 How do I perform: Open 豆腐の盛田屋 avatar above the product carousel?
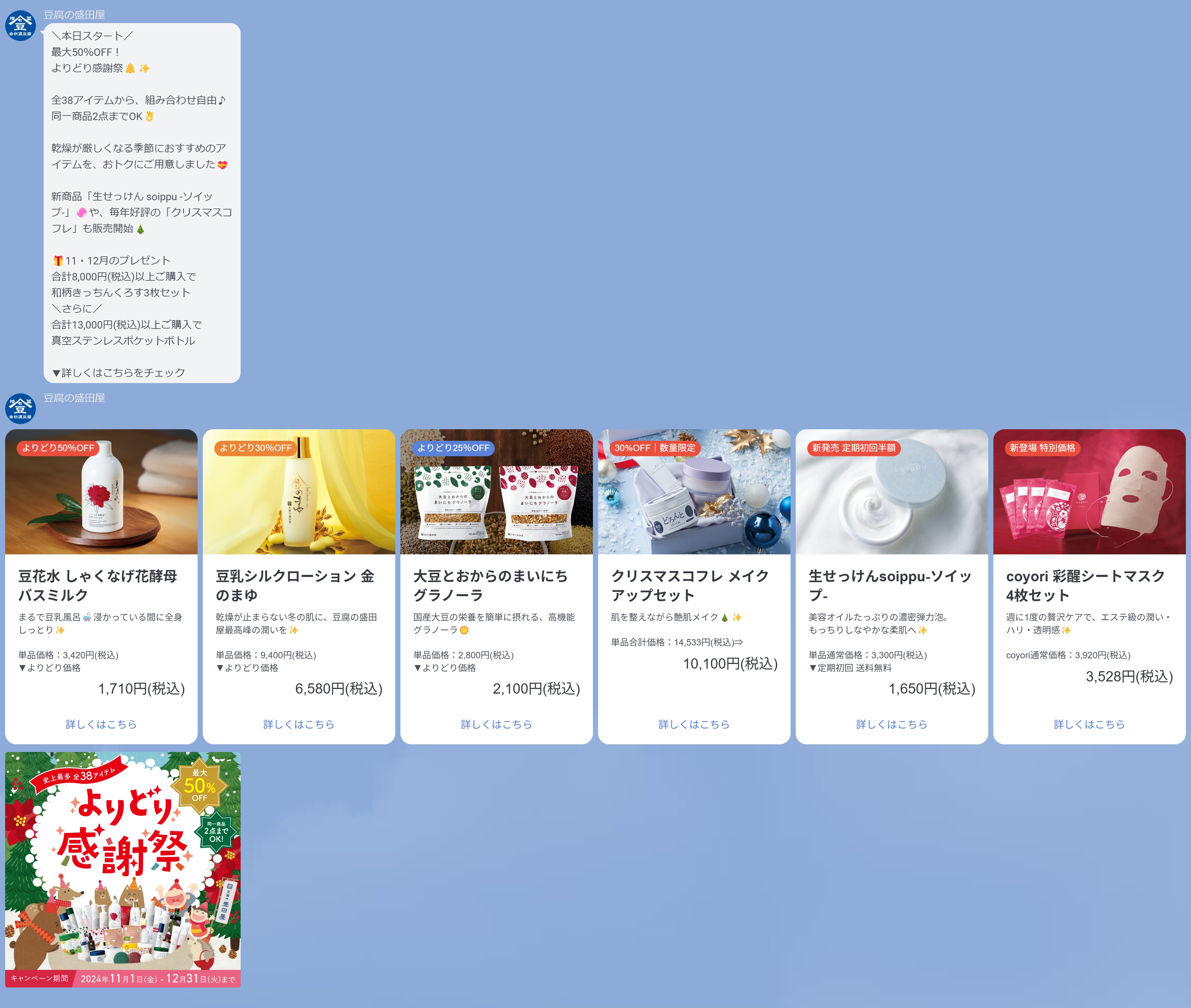click(21, 409)
